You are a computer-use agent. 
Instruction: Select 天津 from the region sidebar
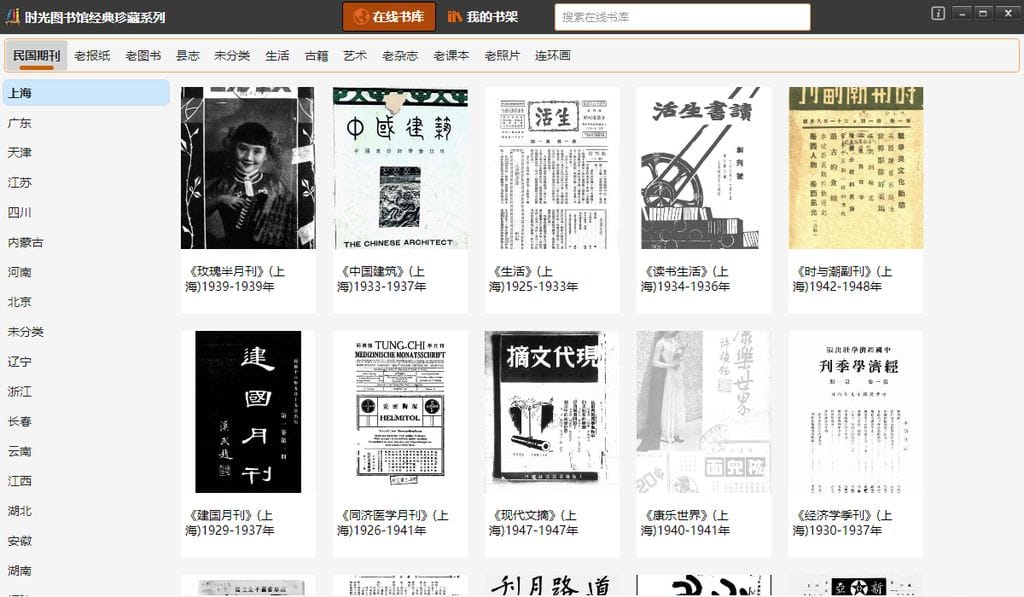click(20, 153)
